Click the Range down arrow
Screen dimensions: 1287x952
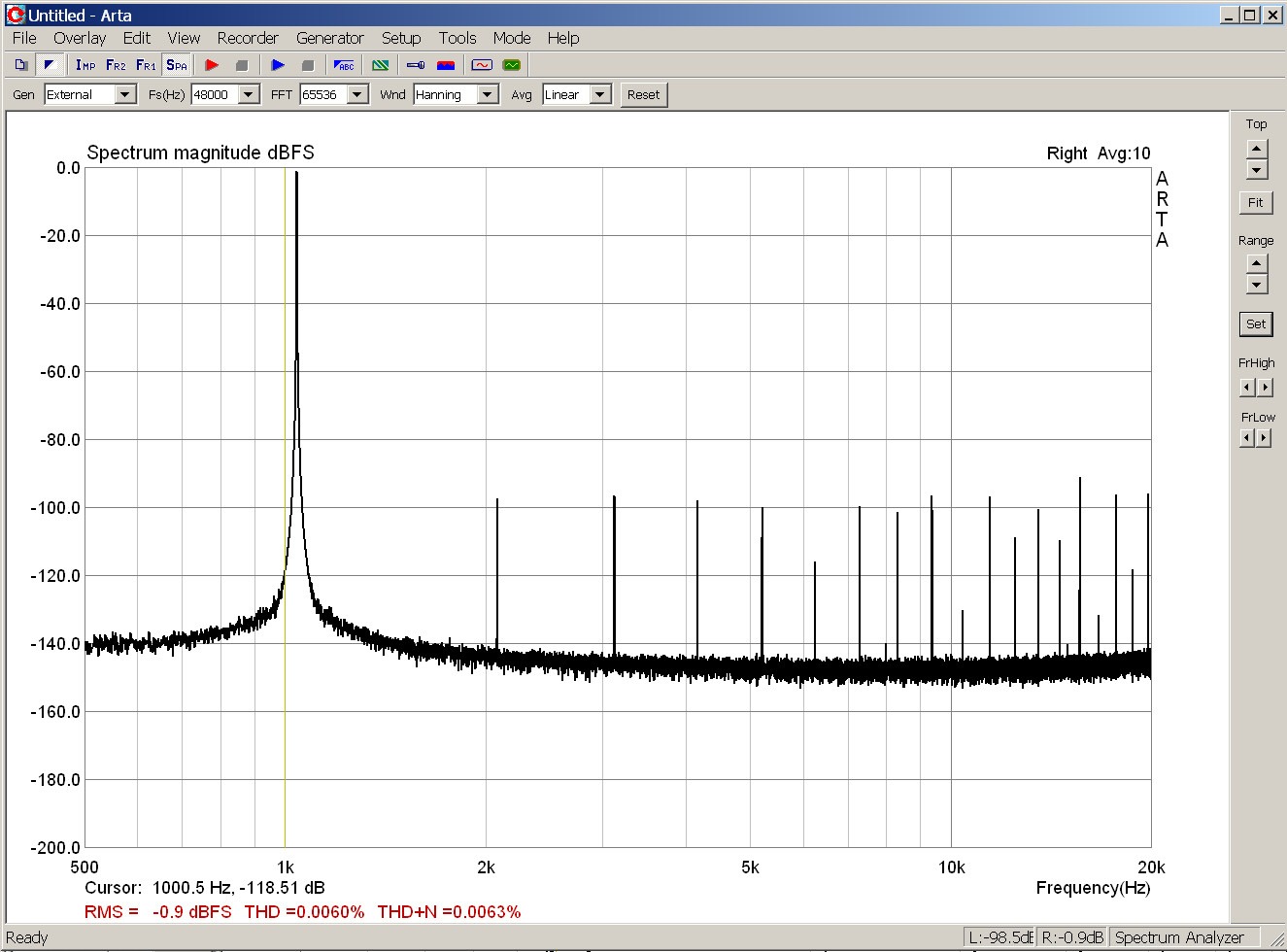pos(1257,285)
